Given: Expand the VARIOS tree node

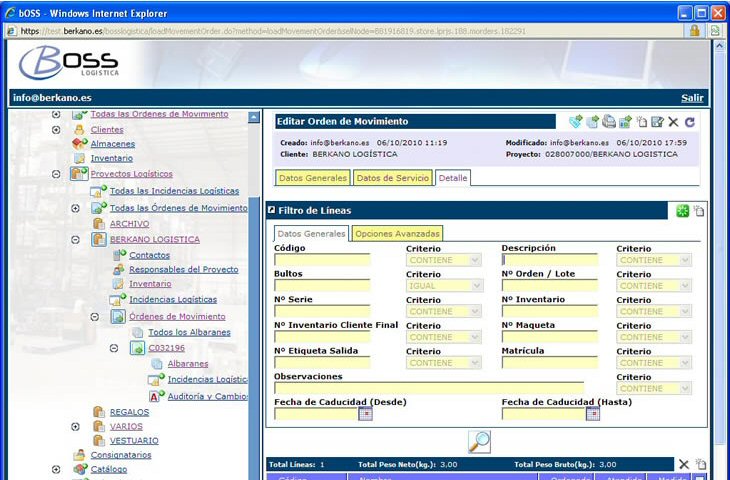Looking at the screenshot, I should [x=75, y=426].
